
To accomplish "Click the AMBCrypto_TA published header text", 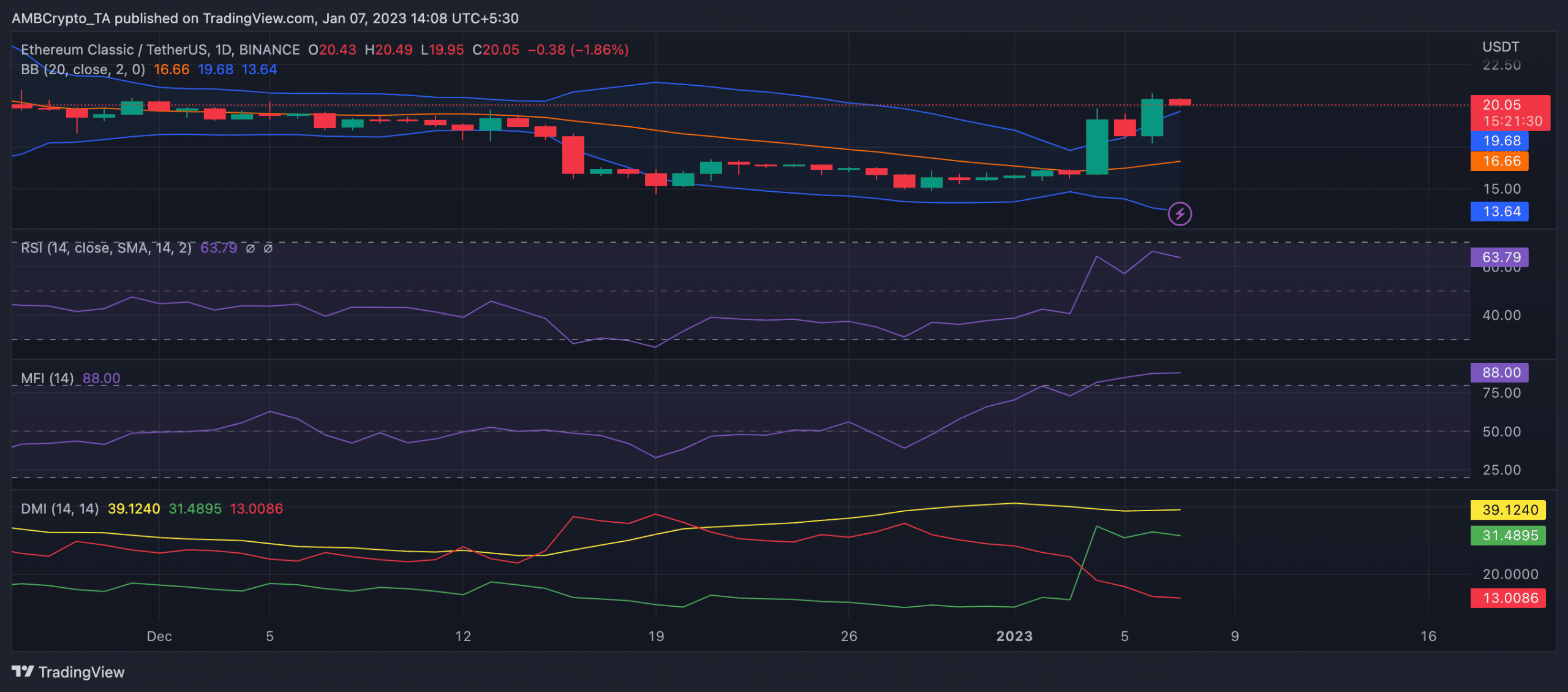I will click(265, 18).
